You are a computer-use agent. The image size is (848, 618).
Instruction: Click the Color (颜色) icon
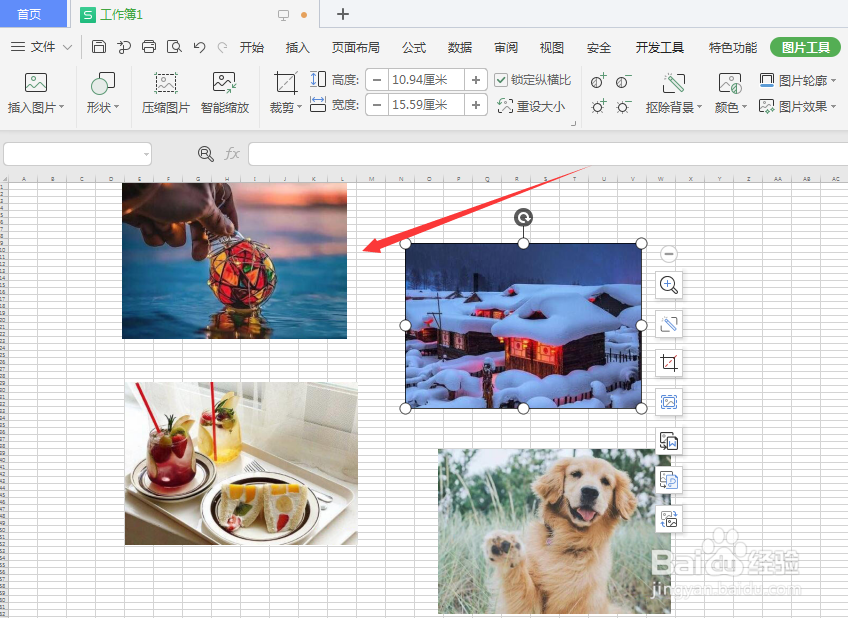click(730, 83)
